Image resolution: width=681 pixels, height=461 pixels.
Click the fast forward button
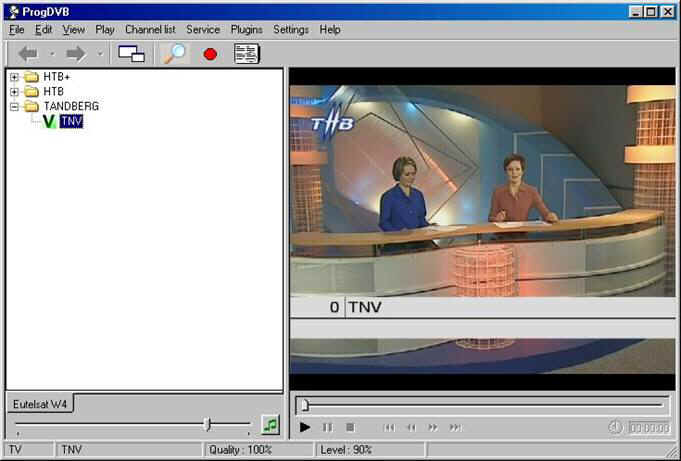click(x=433, y=428)
